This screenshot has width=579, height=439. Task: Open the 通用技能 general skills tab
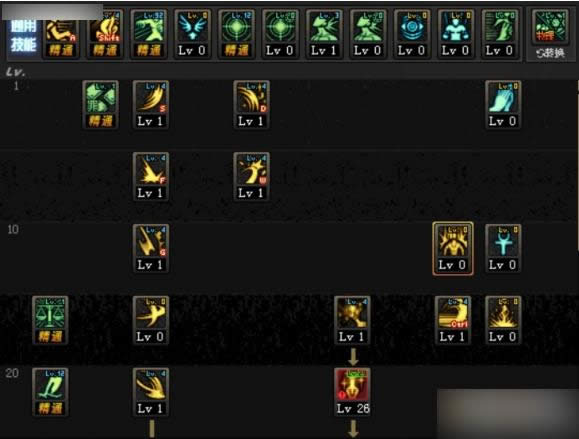pyautogui.click(x=24, y=36)
